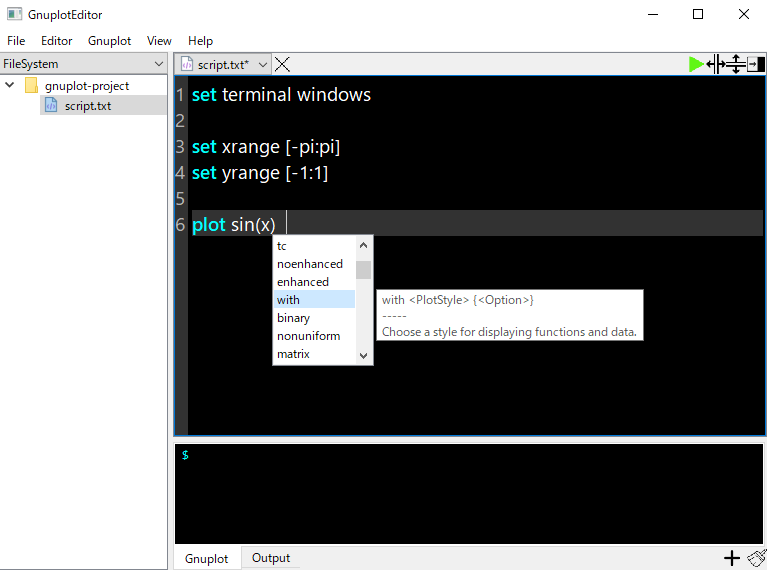Choose 'nonuniform' from the completion list

[314, 336]
